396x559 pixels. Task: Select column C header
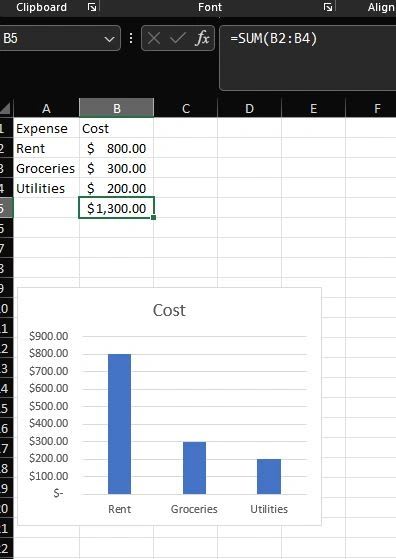[186, 108]
